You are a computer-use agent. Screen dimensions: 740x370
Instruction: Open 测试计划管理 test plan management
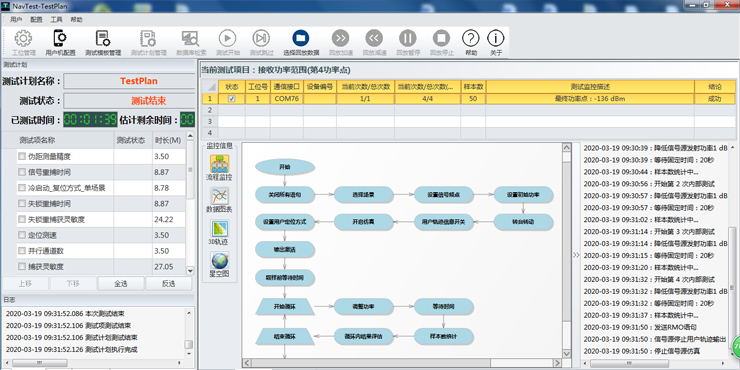(x=149, y=43)
